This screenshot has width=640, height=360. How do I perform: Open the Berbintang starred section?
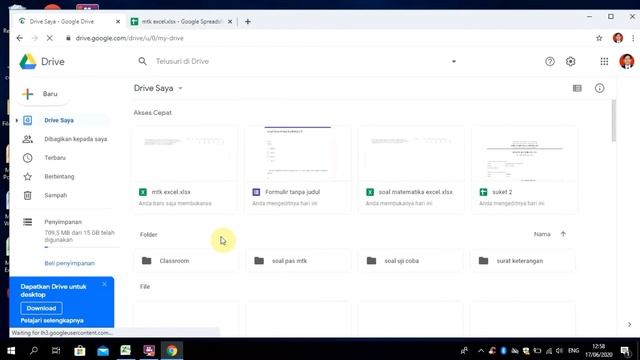(59, 176)
